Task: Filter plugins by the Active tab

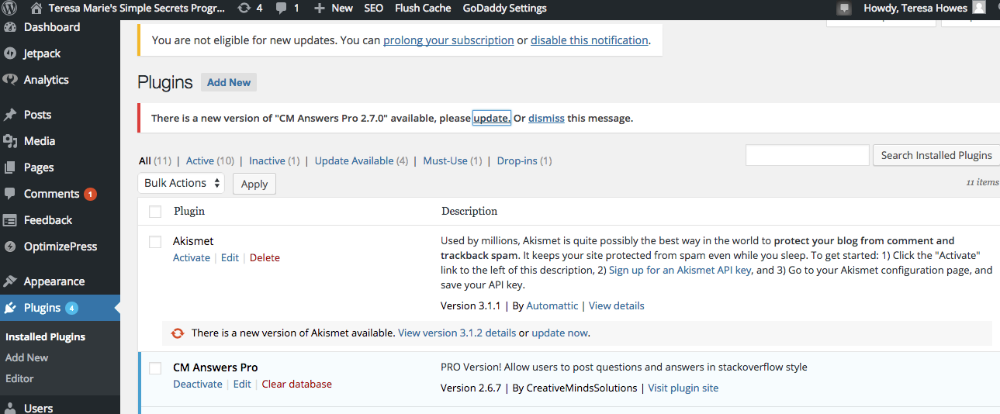Action: (200, 161)
